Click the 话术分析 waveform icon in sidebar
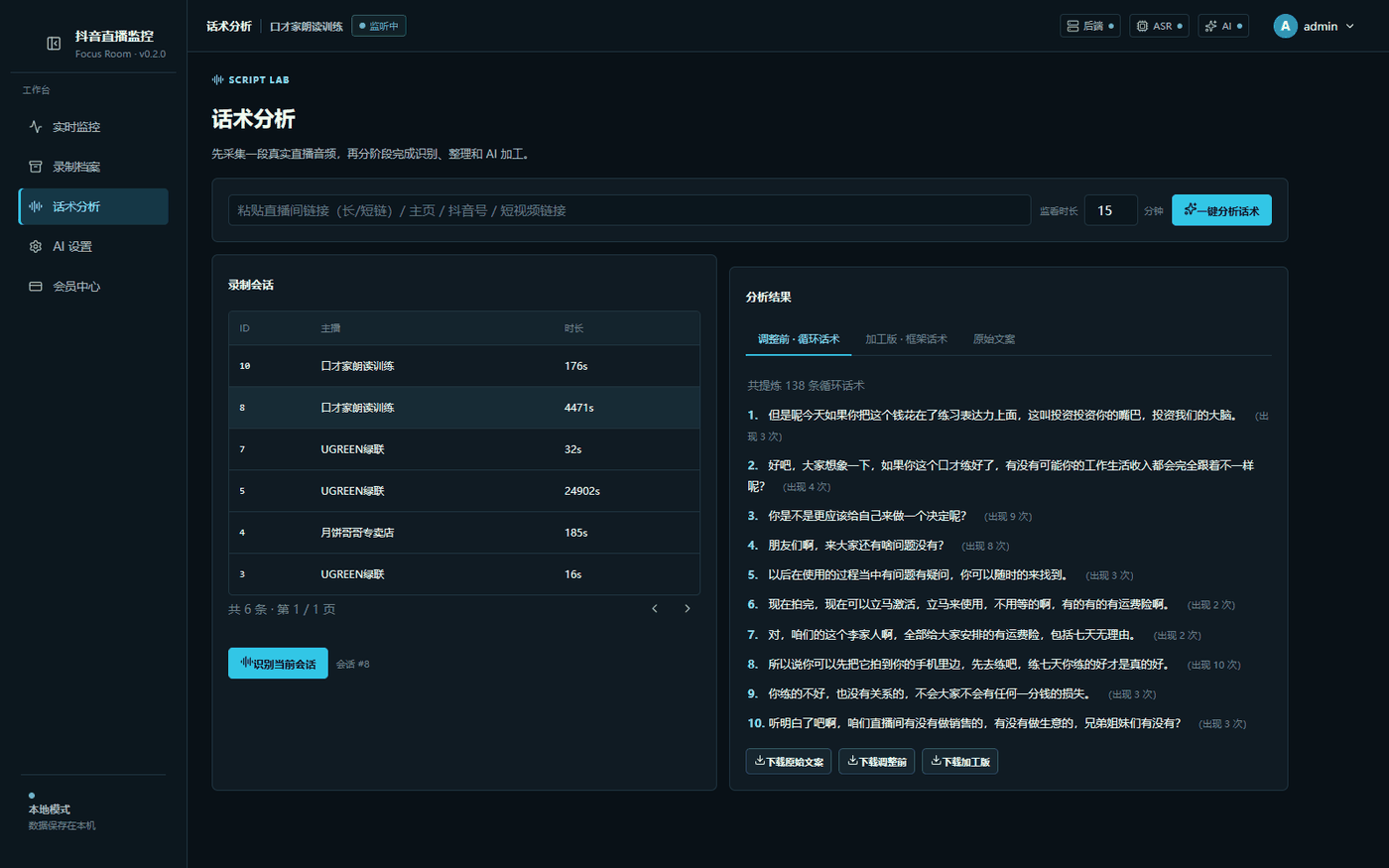This screenshot has height=868, width=1389. coord(36,206)
